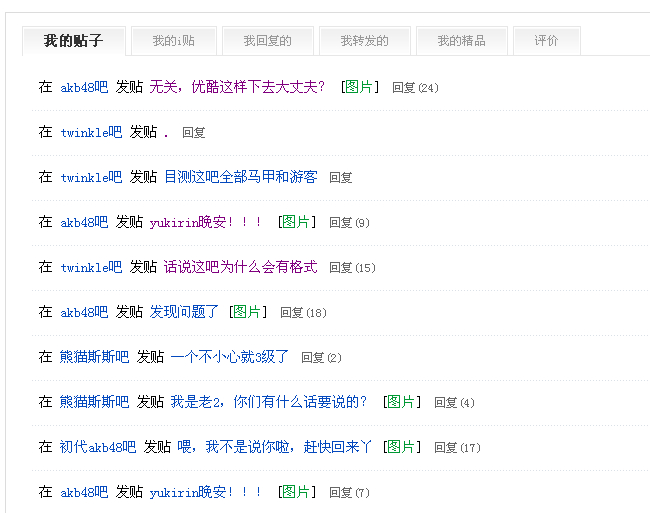Click [图片] in the 回复(9) row
Image resolution: width=650 pixels, height=513 pixels.
point(297,222)
